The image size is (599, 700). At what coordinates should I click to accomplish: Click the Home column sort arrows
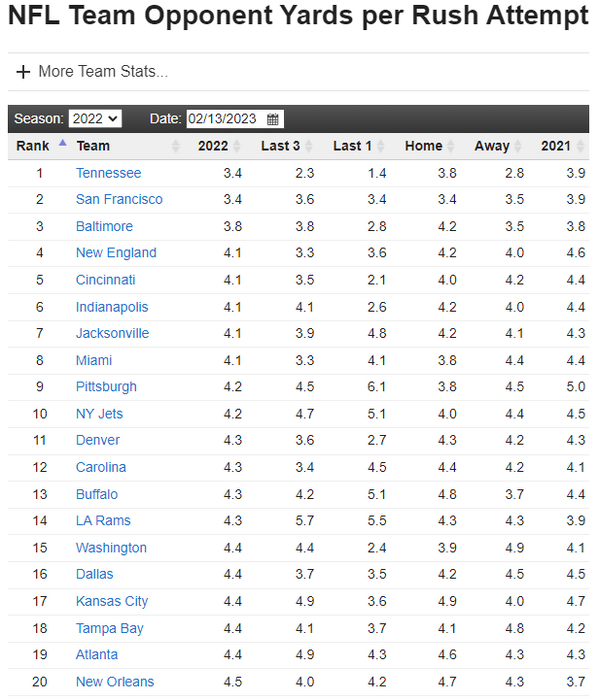click(x=451, y=146)
